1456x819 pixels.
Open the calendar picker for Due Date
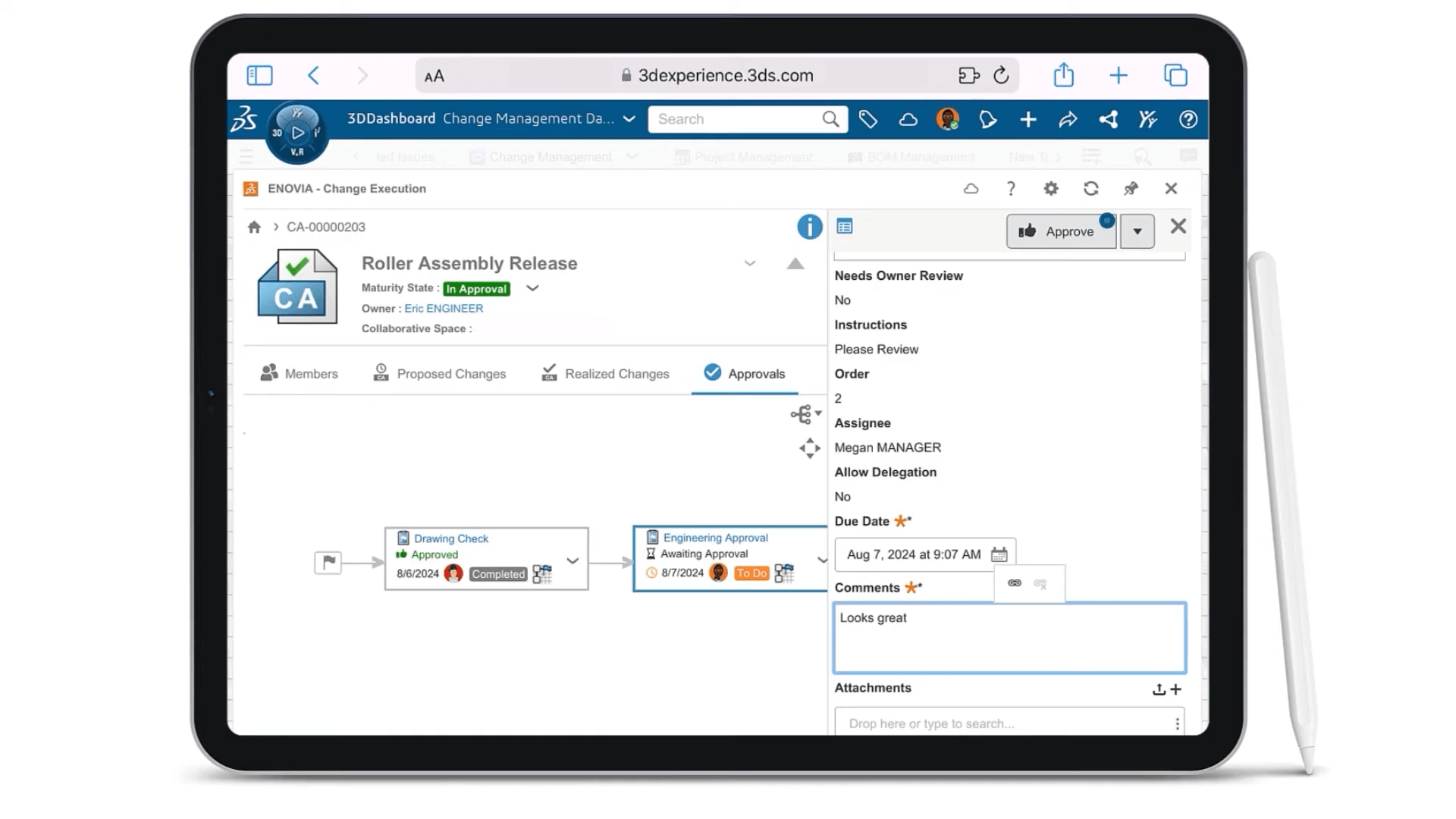(999, 554)
